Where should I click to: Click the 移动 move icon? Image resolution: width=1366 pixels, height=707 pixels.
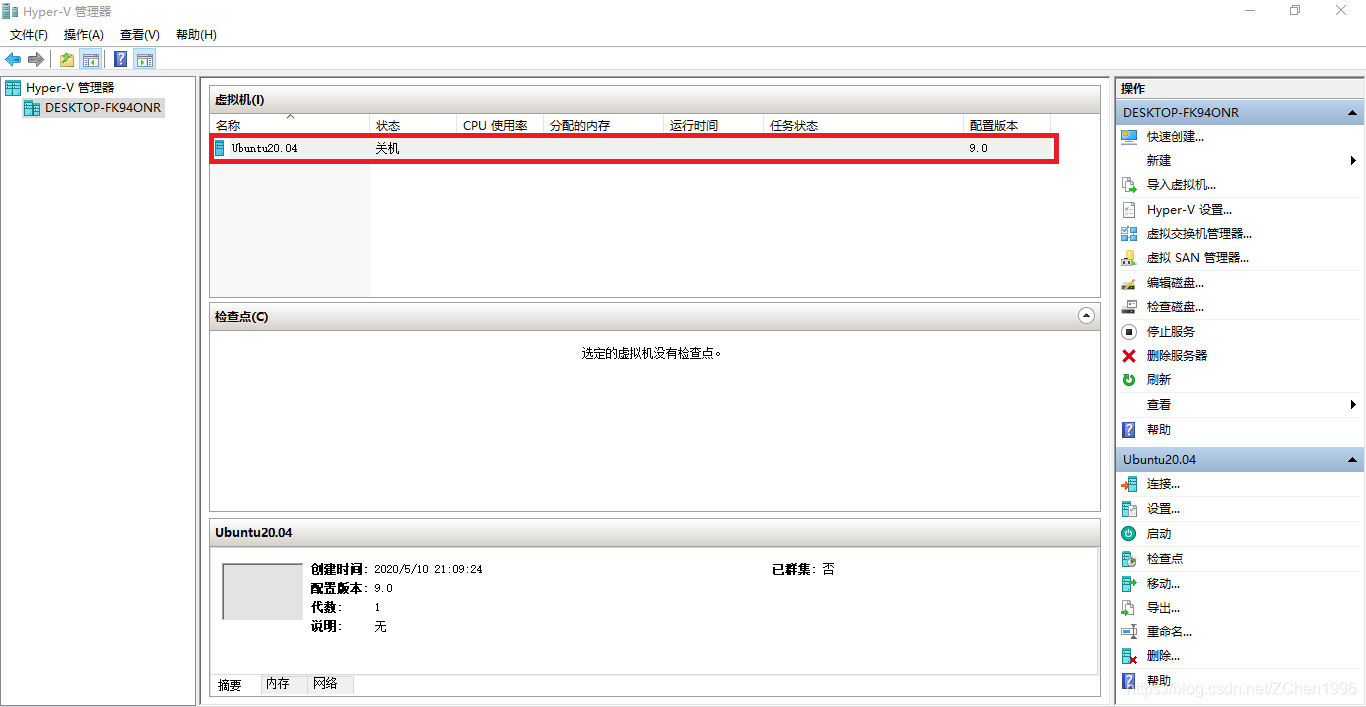click(1129, 583)
